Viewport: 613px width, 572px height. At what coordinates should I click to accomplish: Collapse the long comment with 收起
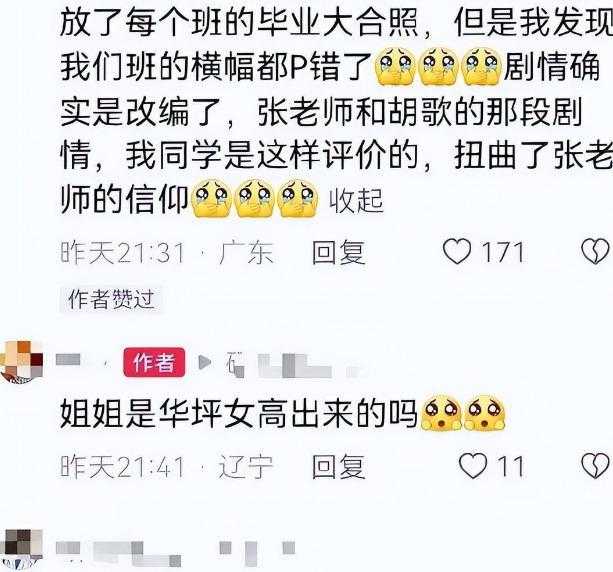[x=356, y=201]
